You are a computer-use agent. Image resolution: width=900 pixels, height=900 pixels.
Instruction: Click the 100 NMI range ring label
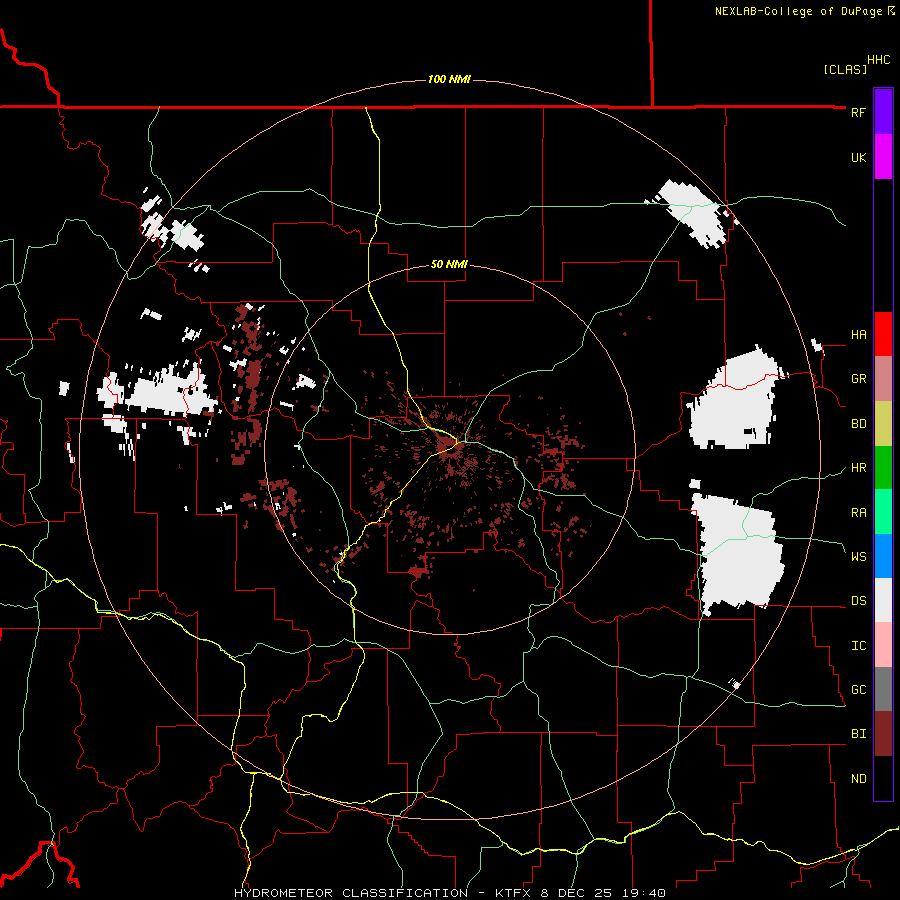pos(449,79)
